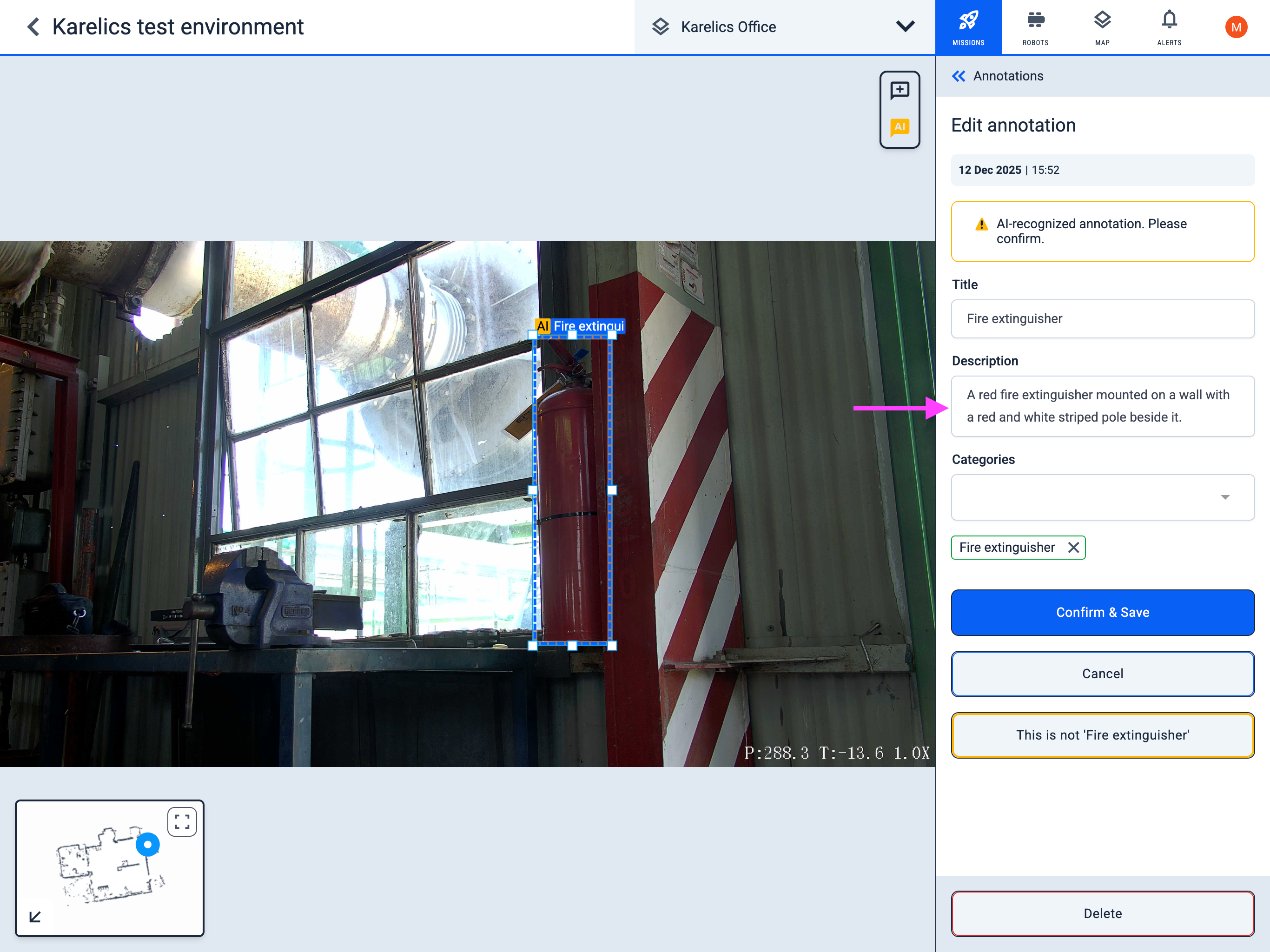This screenshot has height=952, width=1270.
Task: Click "This is not 'Fire extinguisher'" button
Action: point(1102,735)
